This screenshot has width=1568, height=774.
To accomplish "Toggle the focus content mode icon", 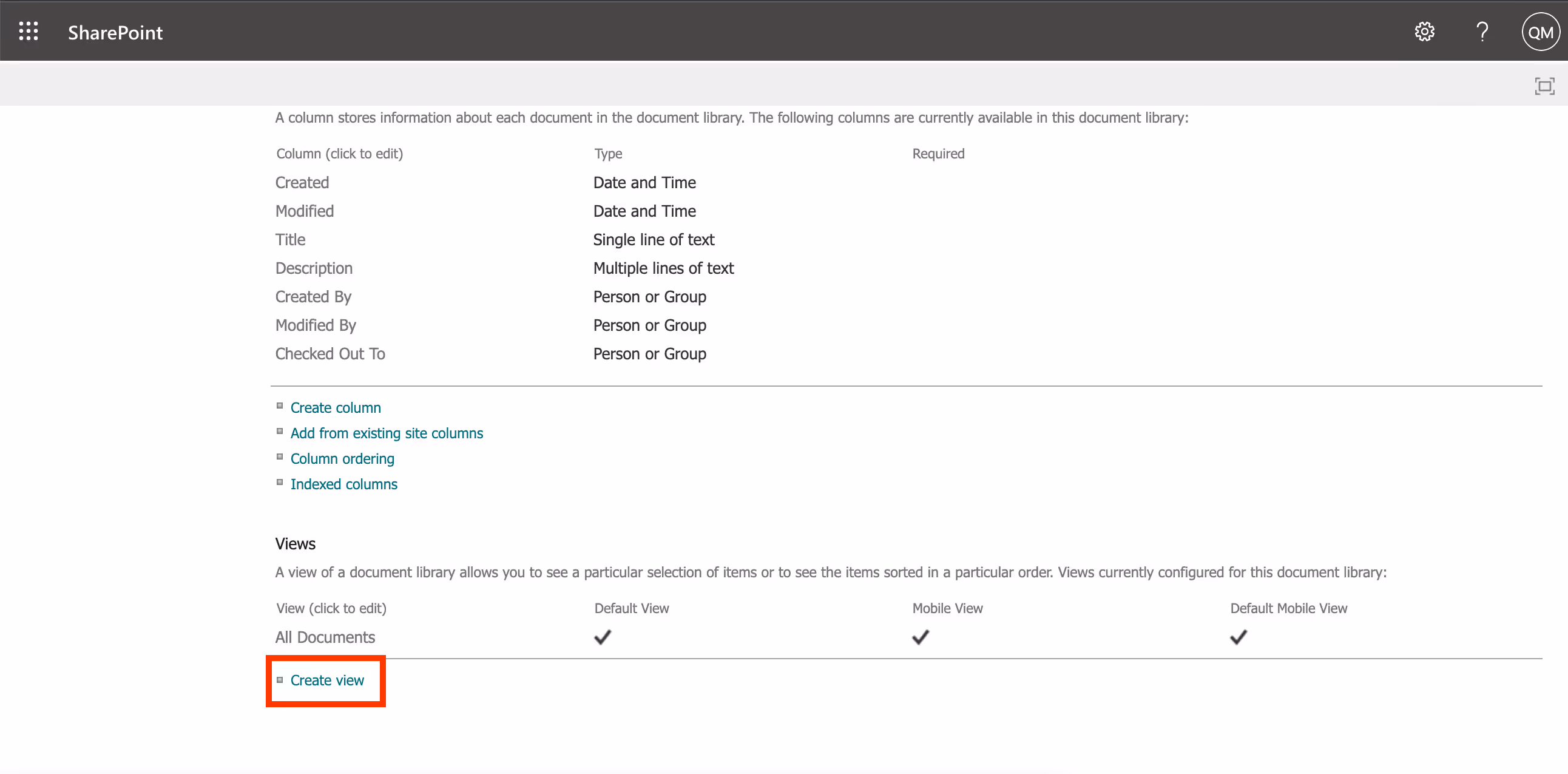I will pyautogui.click(x=1544, y=86).
